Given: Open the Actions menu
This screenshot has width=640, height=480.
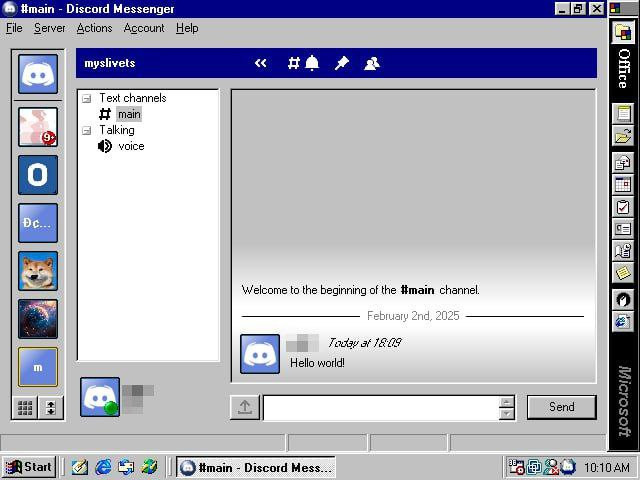Looking at the screenshot, I should click(x=94, y=28).
